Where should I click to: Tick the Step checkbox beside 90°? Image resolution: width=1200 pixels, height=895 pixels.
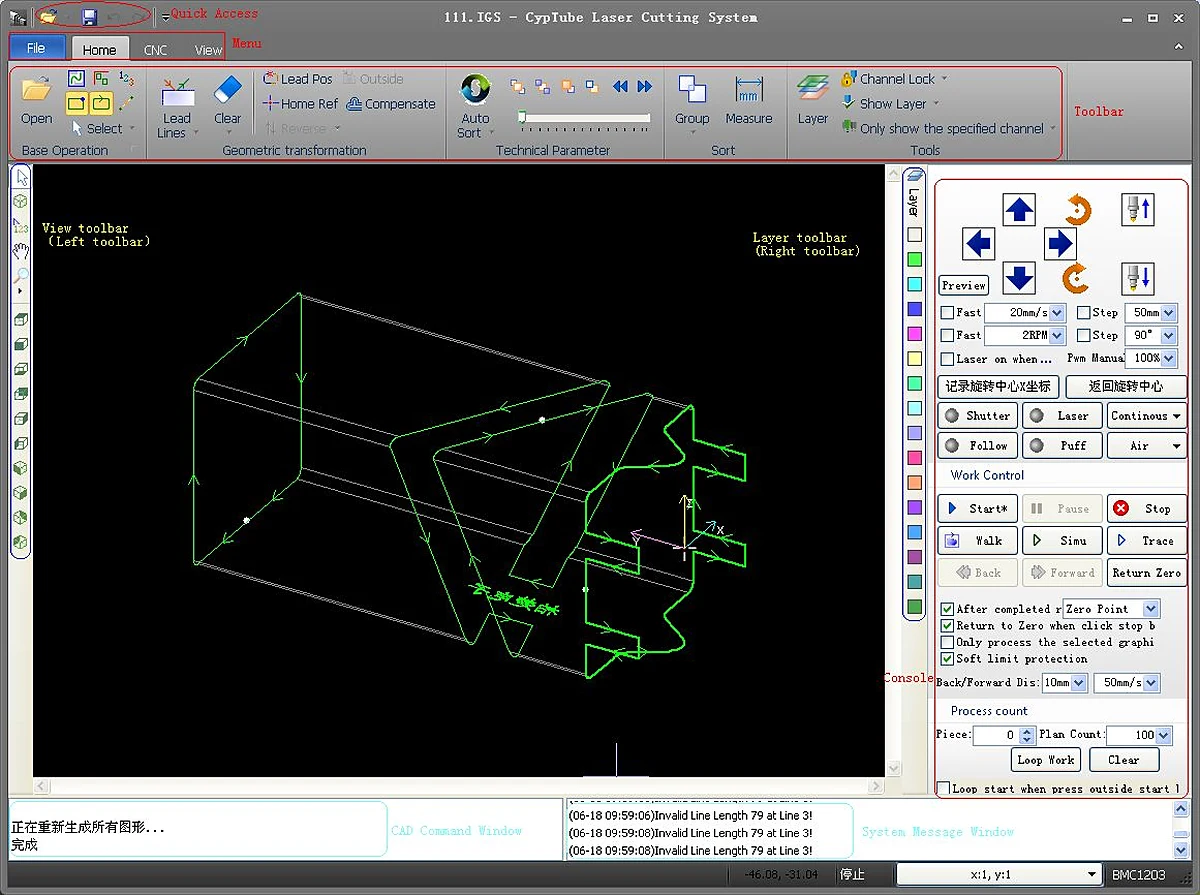(x=1084, y=336)
